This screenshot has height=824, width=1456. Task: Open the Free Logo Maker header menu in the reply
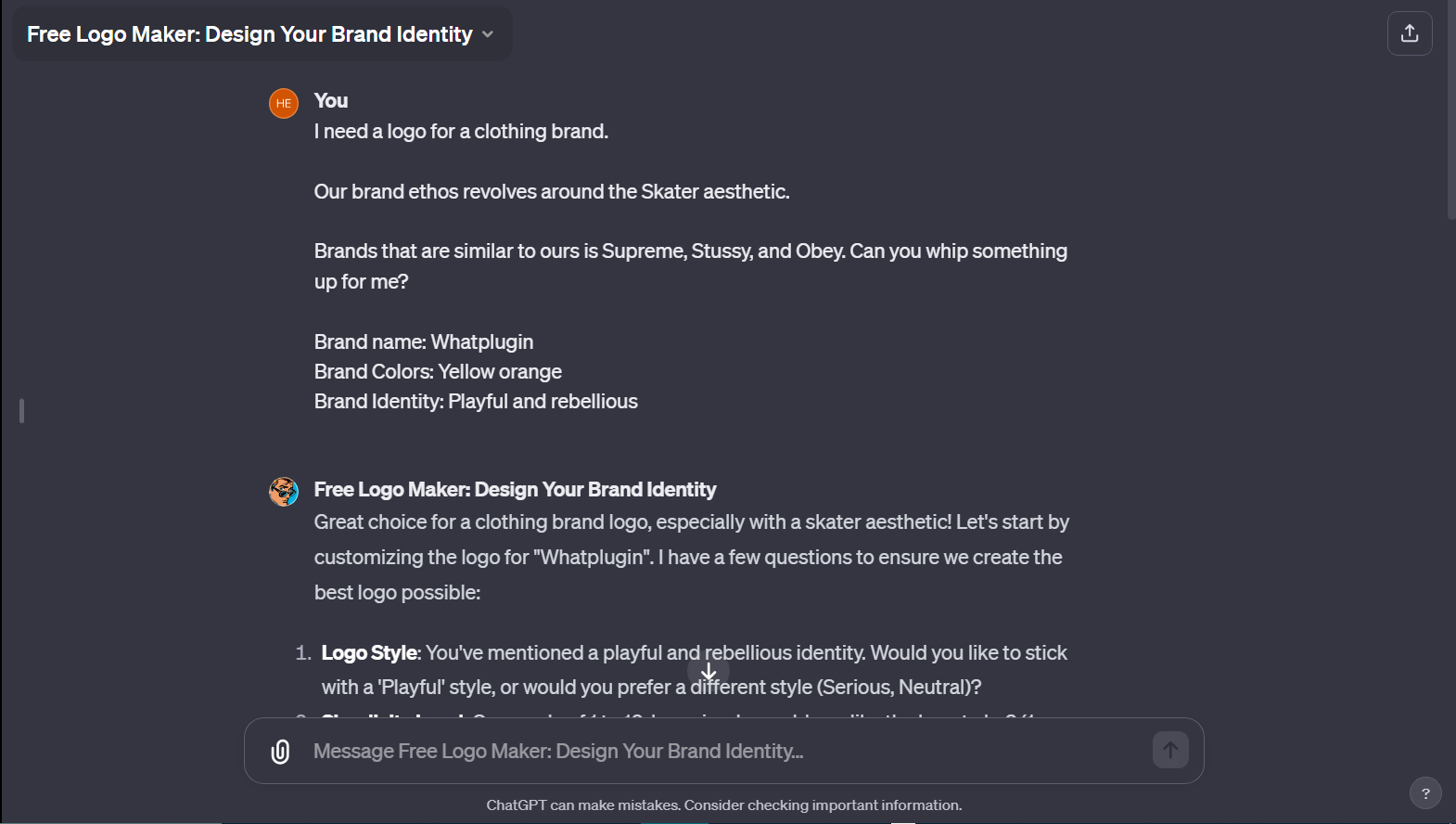click(x=515, y=489)
